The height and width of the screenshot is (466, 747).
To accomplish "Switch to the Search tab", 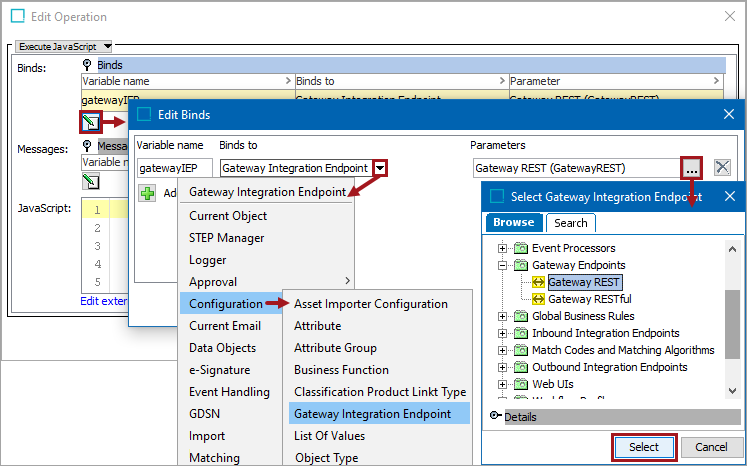I will (x=571, y=222).
